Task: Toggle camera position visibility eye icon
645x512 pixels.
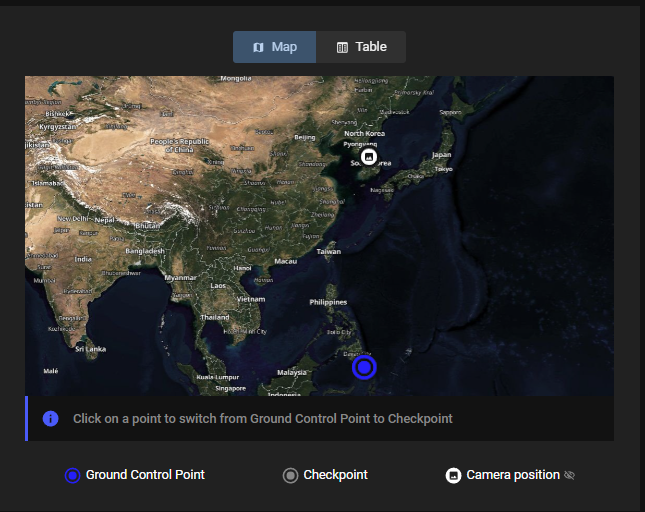Action: 569,475
